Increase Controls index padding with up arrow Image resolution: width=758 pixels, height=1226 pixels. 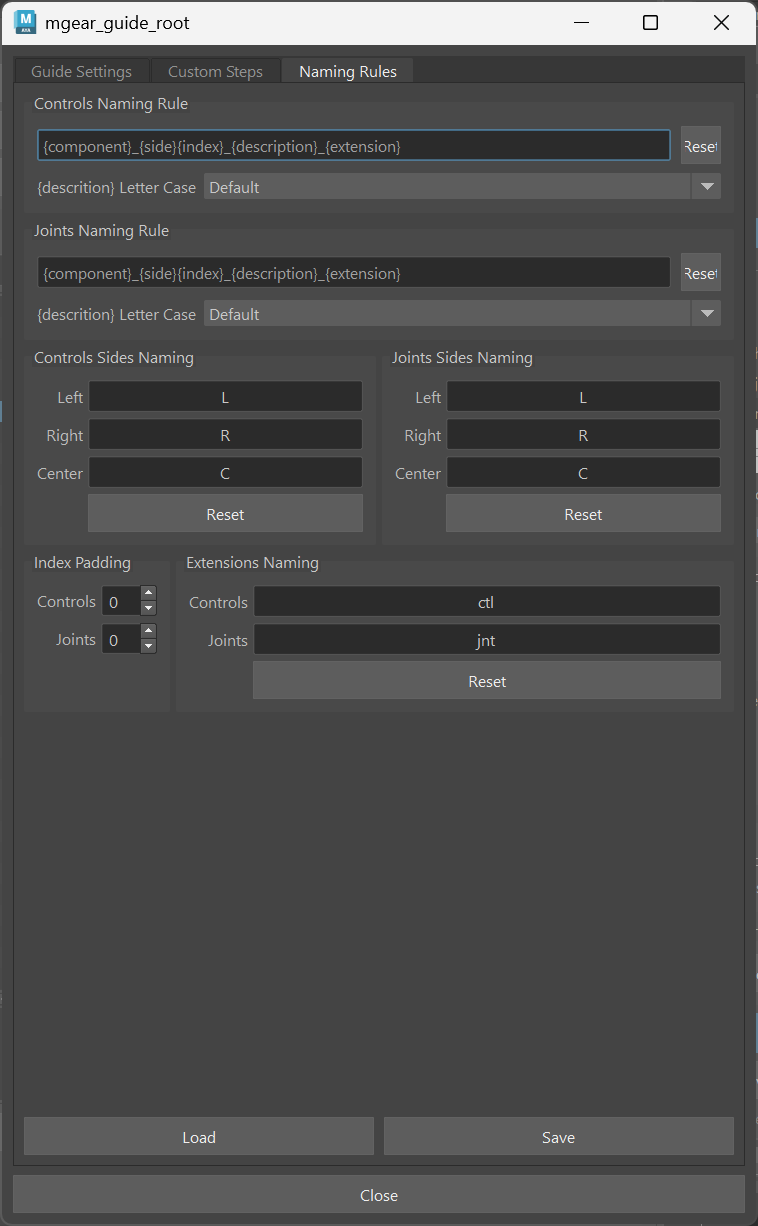[x=148, y=594]
